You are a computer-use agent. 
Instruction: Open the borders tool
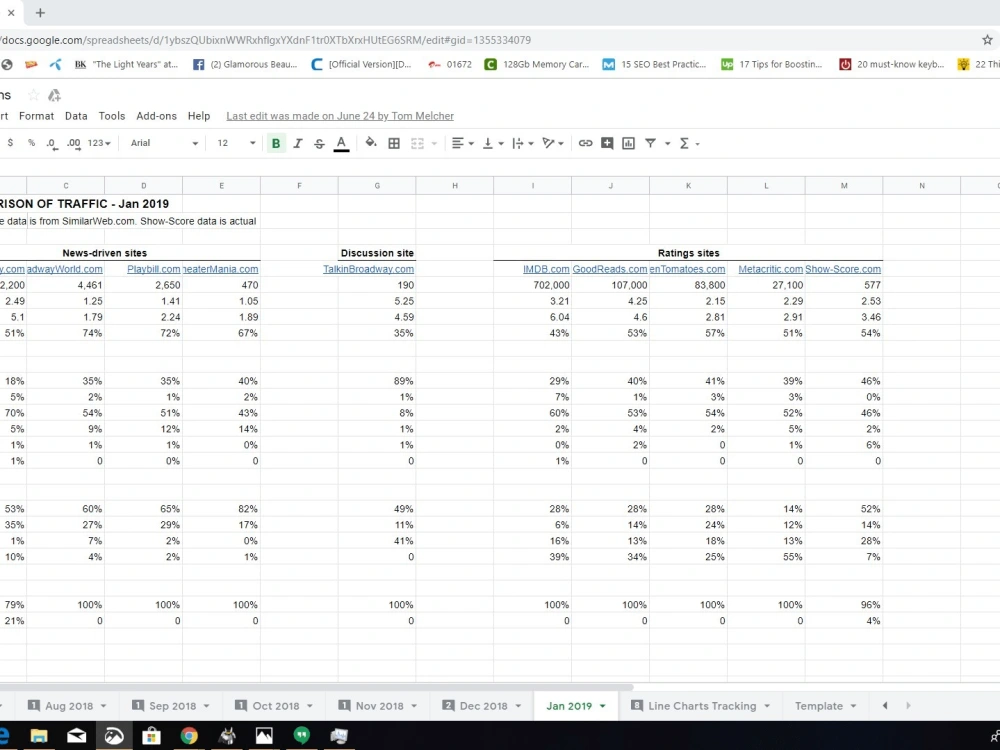point(394,143)
